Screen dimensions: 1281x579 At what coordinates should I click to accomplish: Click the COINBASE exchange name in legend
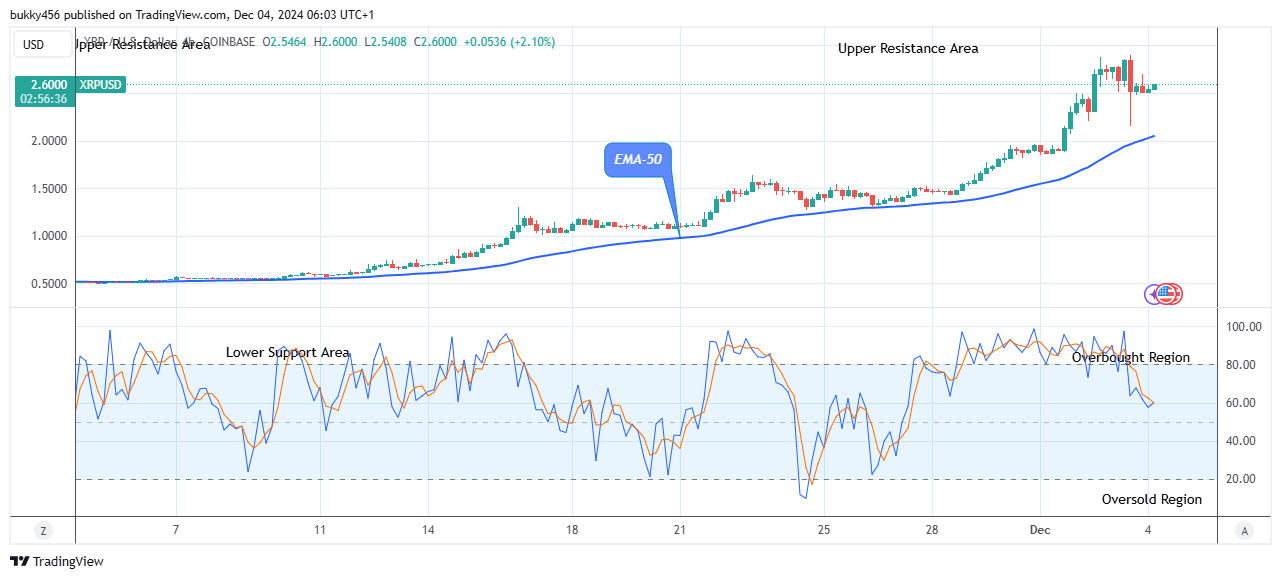227,42
